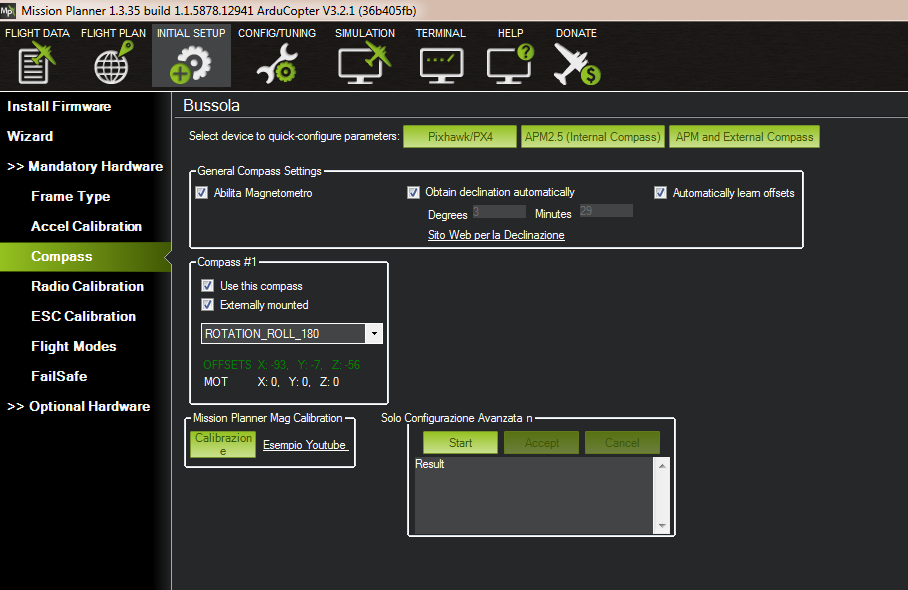Click the Result scrollbar up arrow
908x590 pixels.
tap(662, 466)
